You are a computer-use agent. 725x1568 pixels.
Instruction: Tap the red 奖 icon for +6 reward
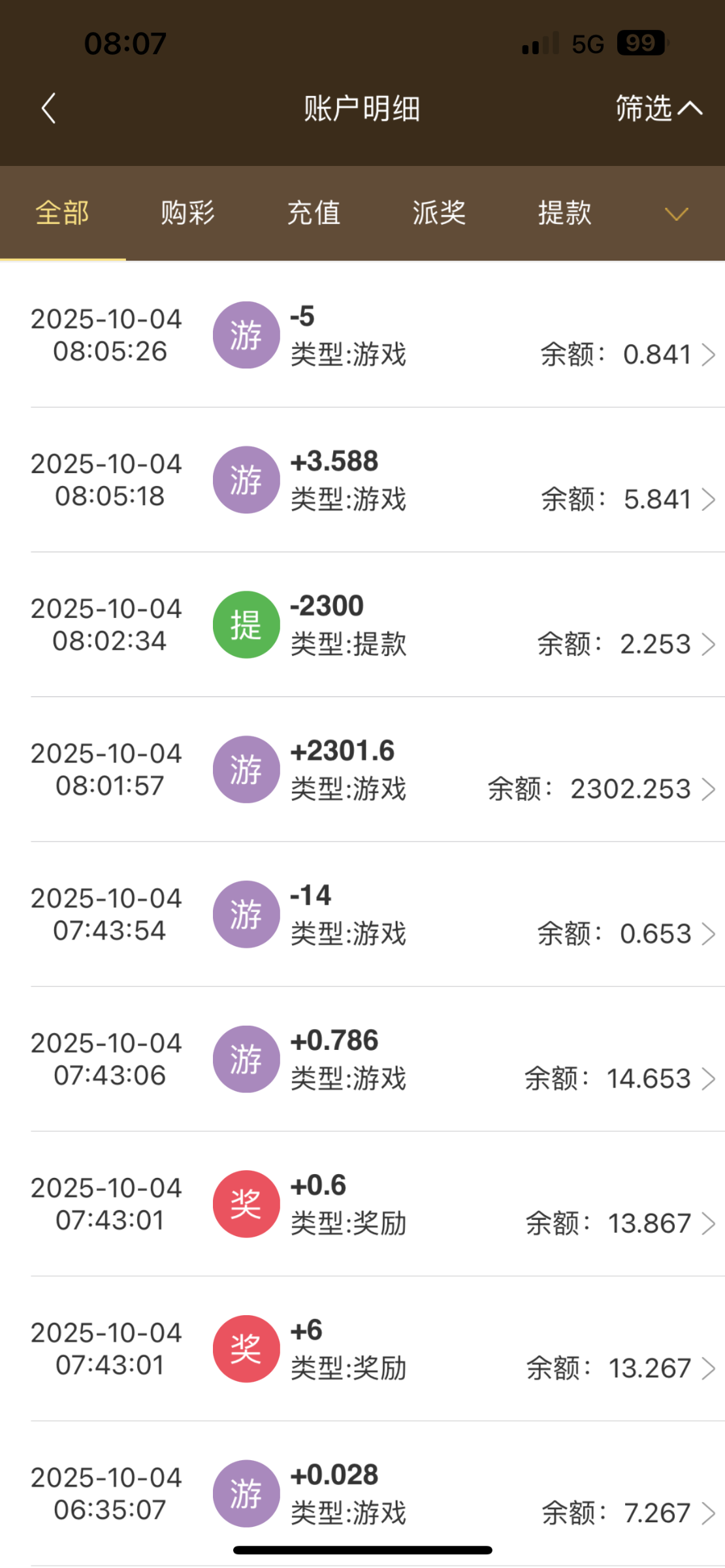point(246,1348)
